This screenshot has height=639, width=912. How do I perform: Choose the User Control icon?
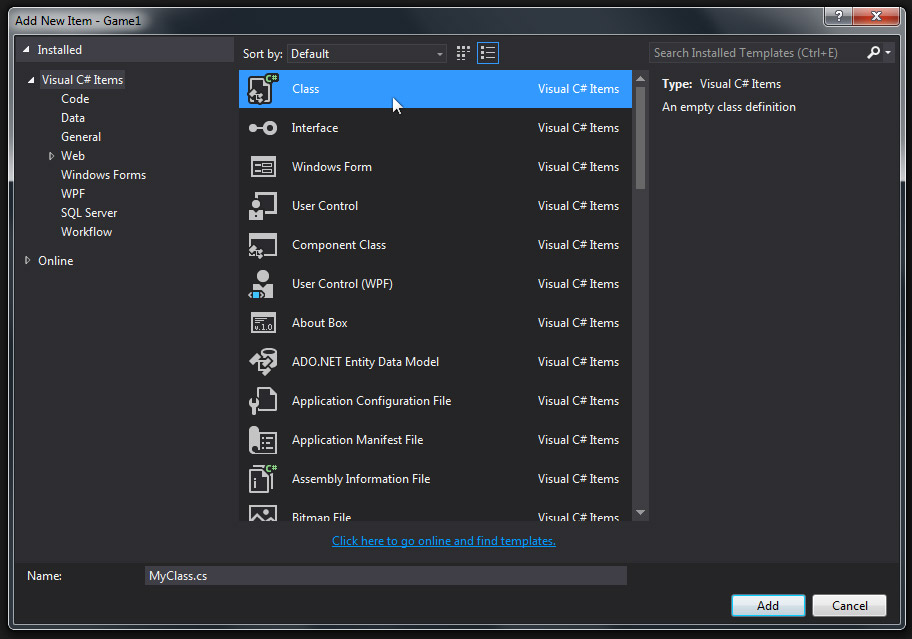262,206
